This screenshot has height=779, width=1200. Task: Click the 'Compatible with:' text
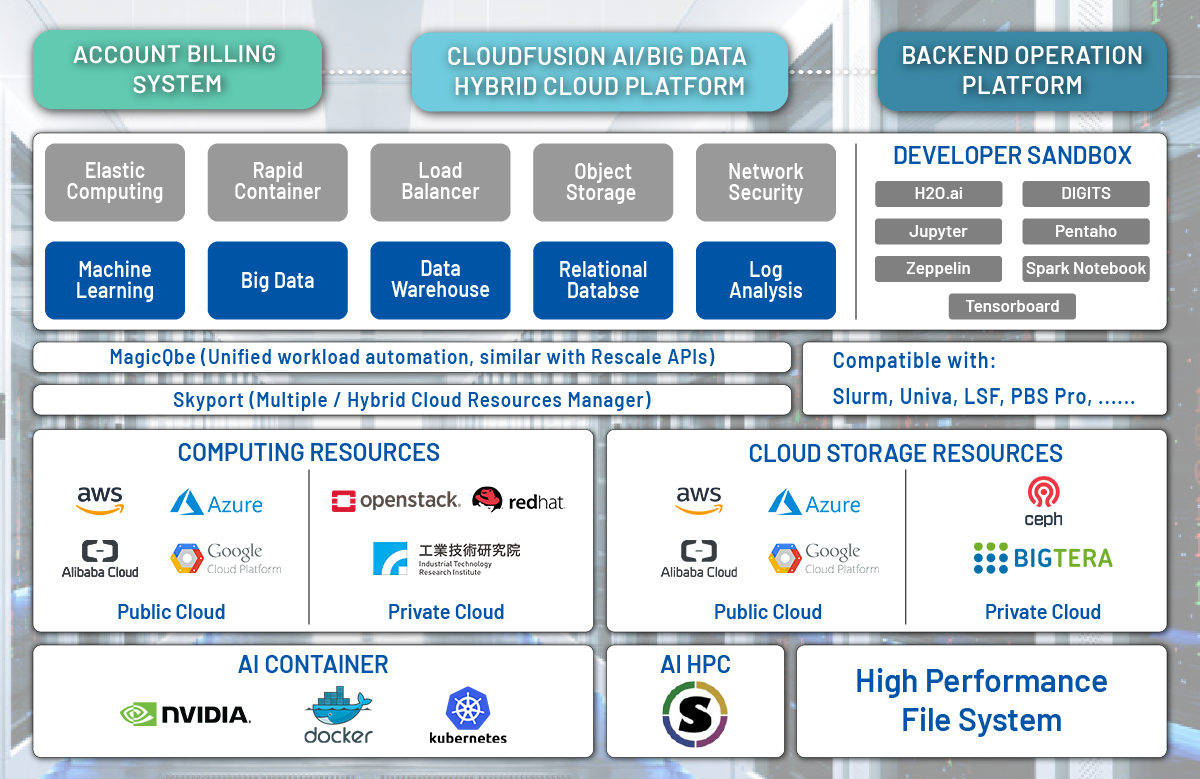pos(914,361)
